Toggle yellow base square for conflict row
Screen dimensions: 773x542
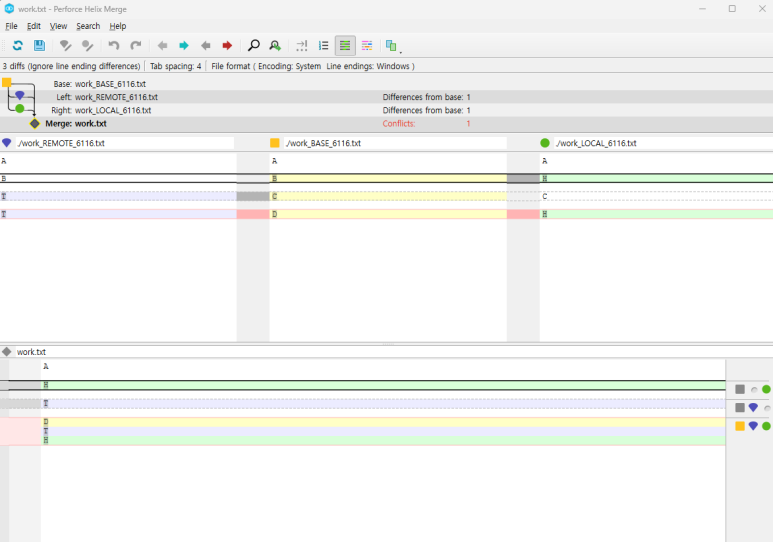[740, 426]
